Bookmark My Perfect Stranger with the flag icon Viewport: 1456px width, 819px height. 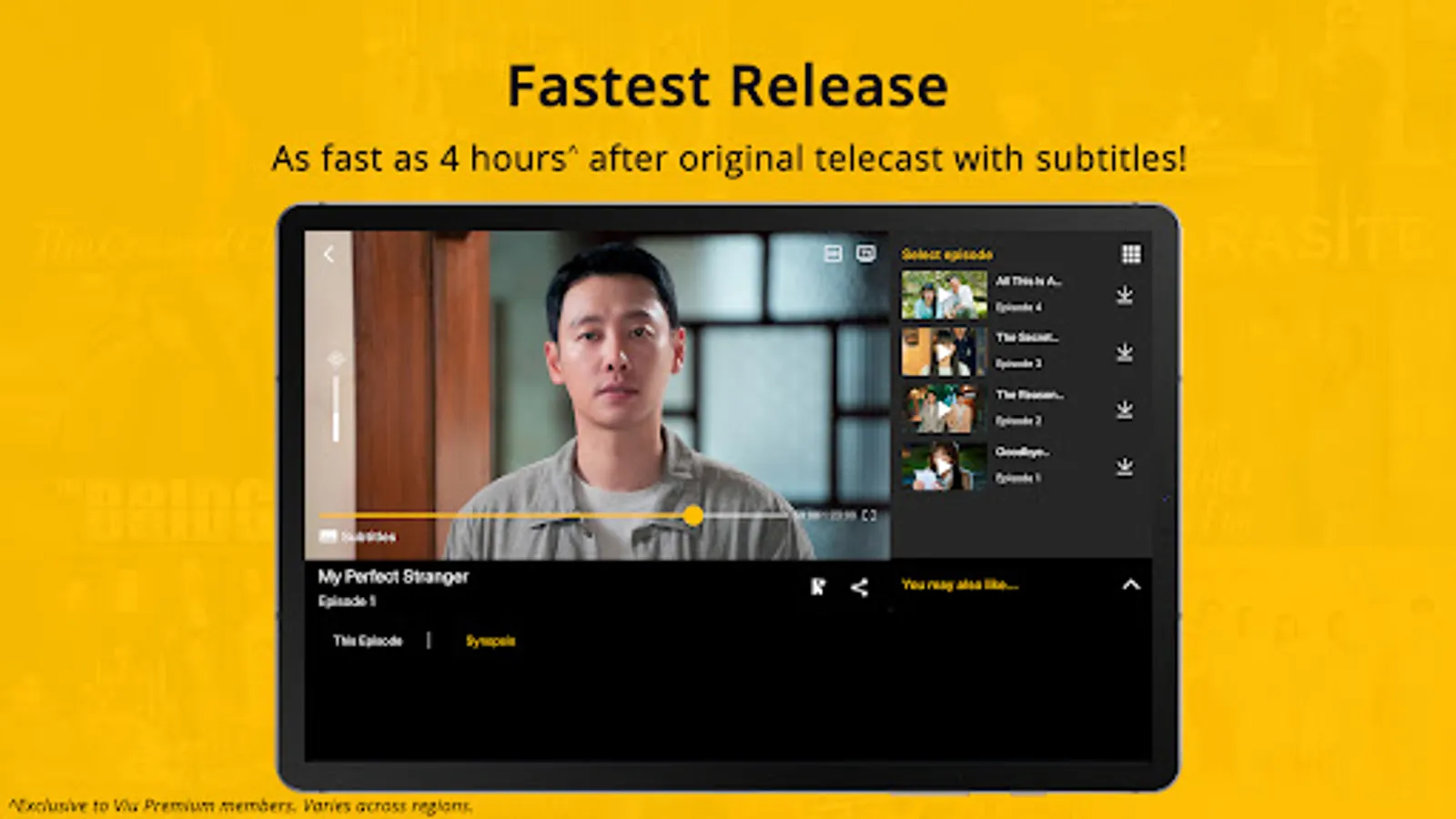818,588
